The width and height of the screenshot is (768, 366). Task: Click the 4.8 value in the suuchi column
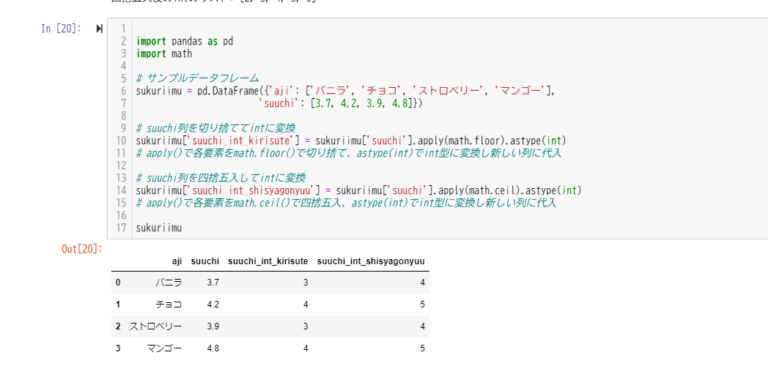(x=213, y=349)
